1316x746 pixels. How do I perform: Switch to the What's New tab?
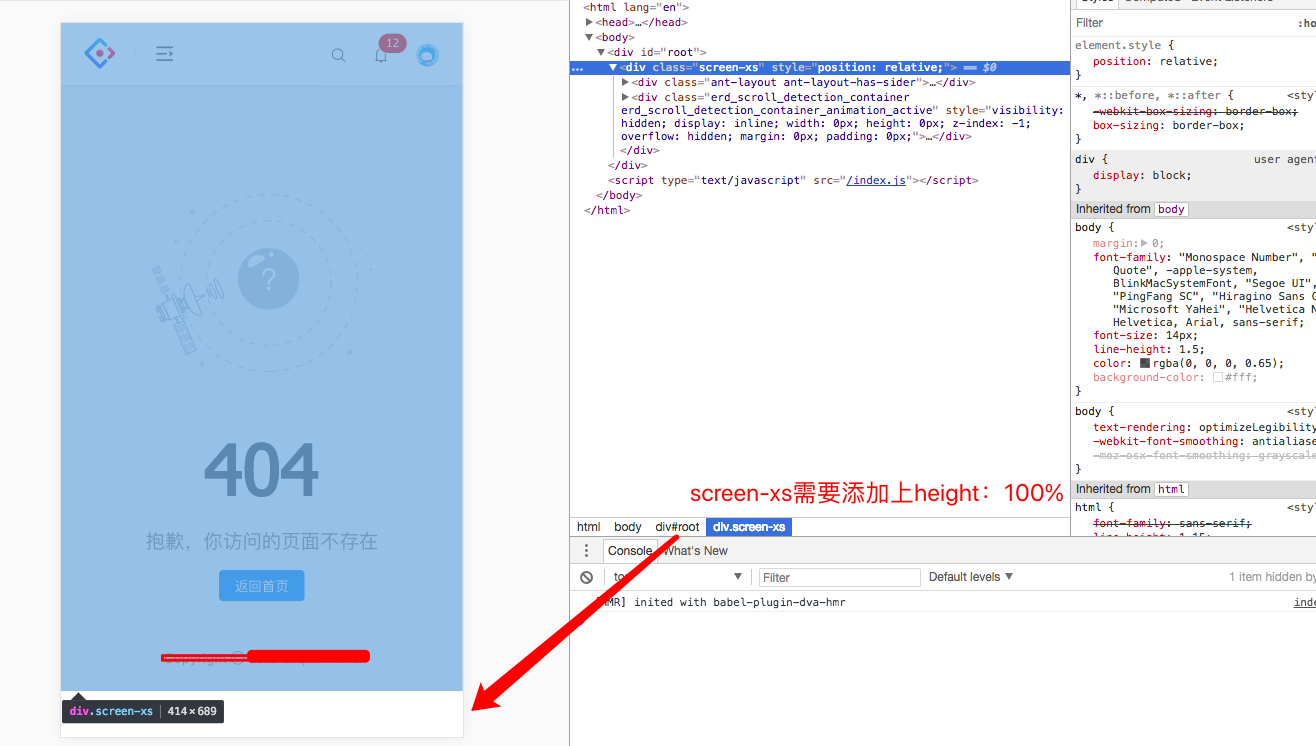click(696, 551)
